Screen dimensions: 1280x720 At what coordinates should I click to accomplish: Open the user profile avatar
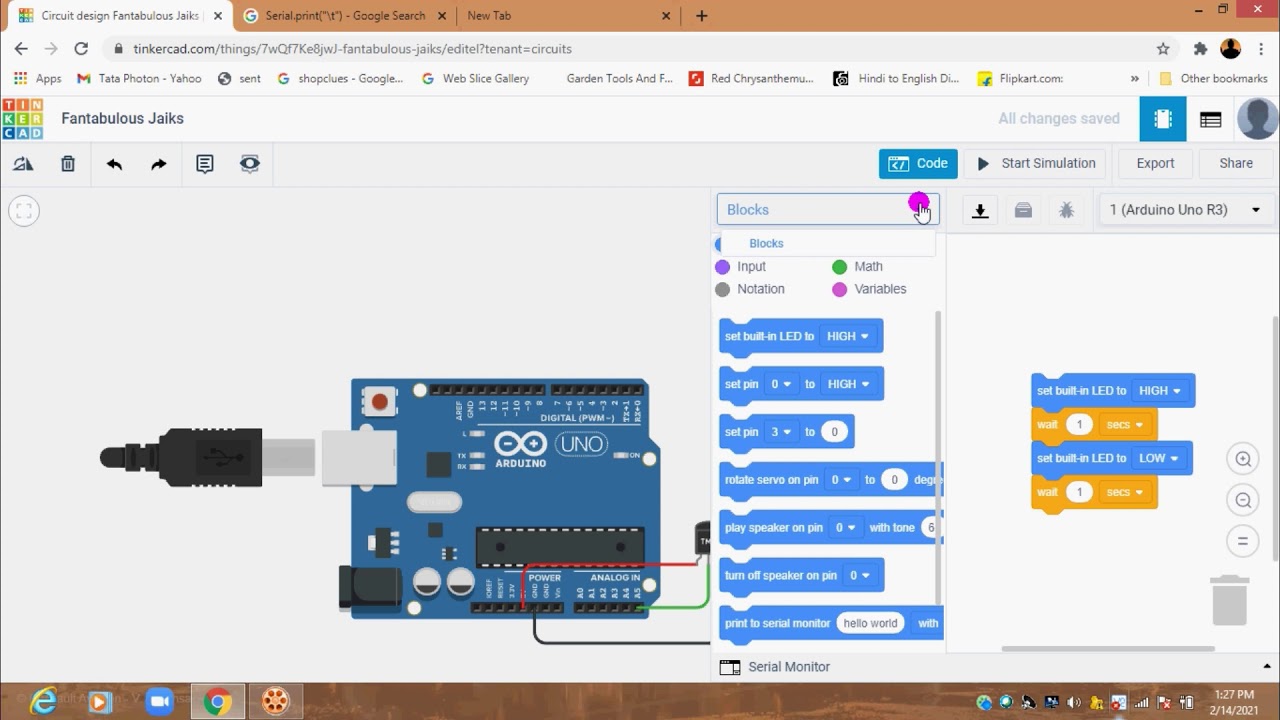[x=1258, y=119]
